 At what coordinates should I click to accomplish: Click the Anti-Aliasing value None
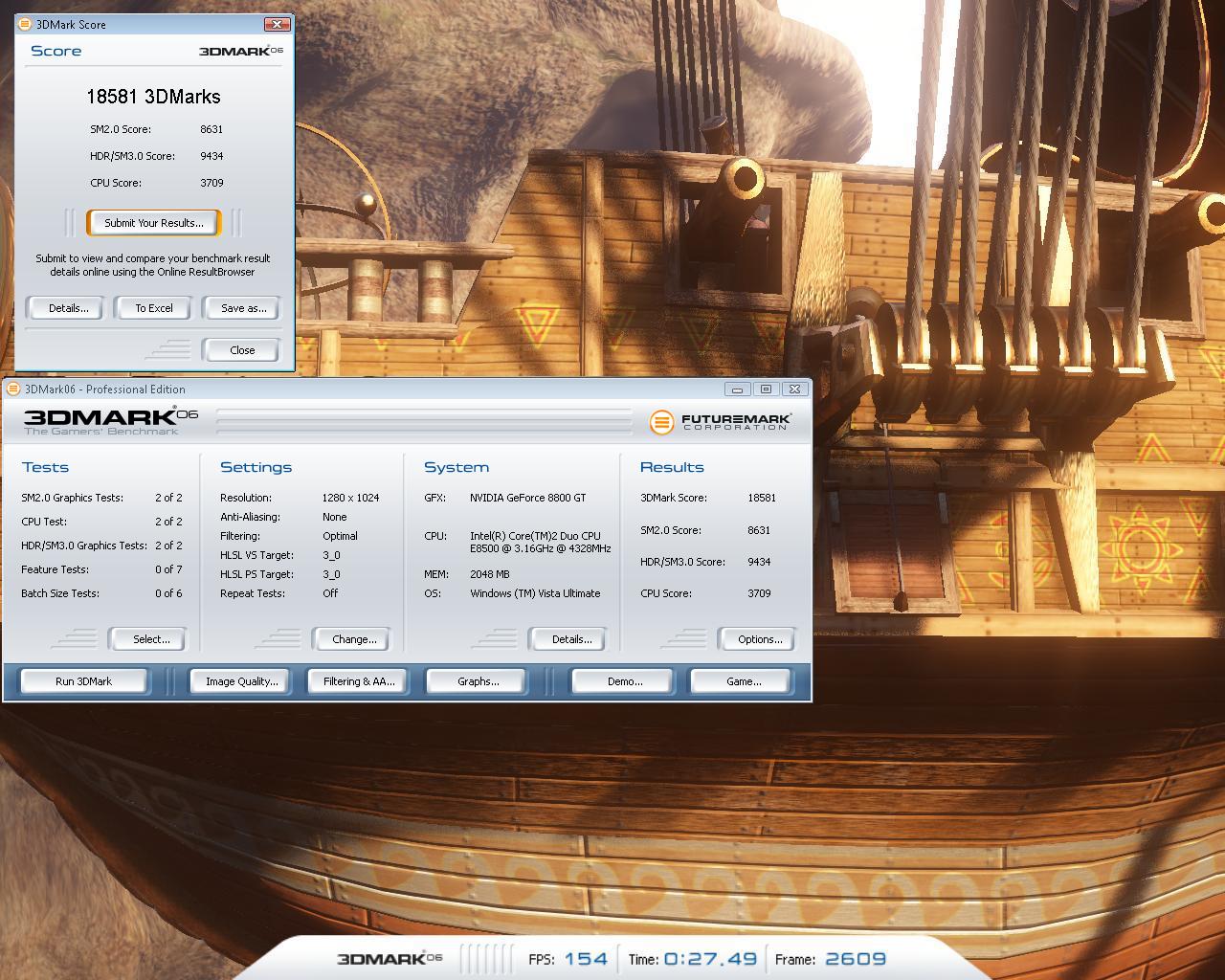[334, 517]
